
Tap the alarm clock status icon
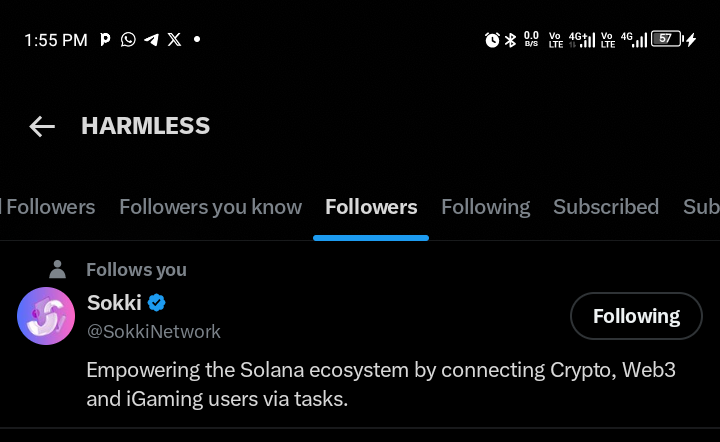tap(492, 40)
